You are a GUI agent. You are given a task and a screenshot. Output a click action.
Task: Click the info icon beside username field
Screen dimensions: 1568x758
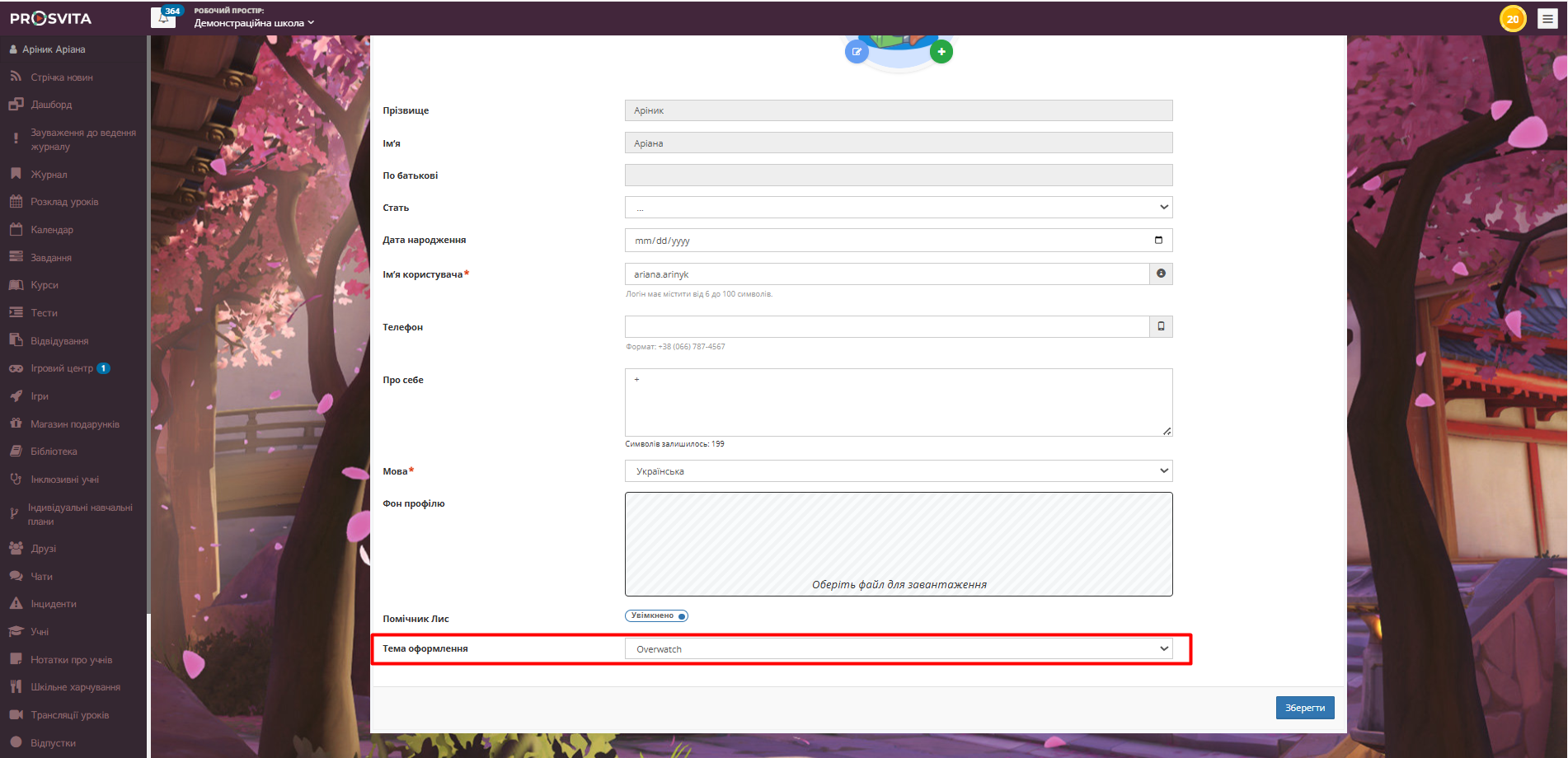pos(1161,274)
